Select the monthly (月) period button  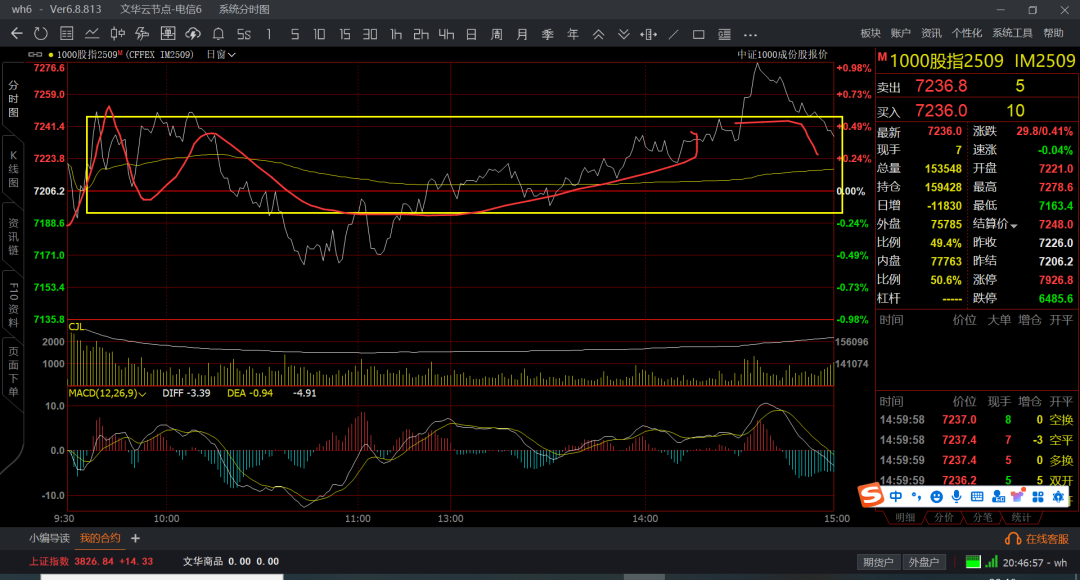[x=522, y=34]
